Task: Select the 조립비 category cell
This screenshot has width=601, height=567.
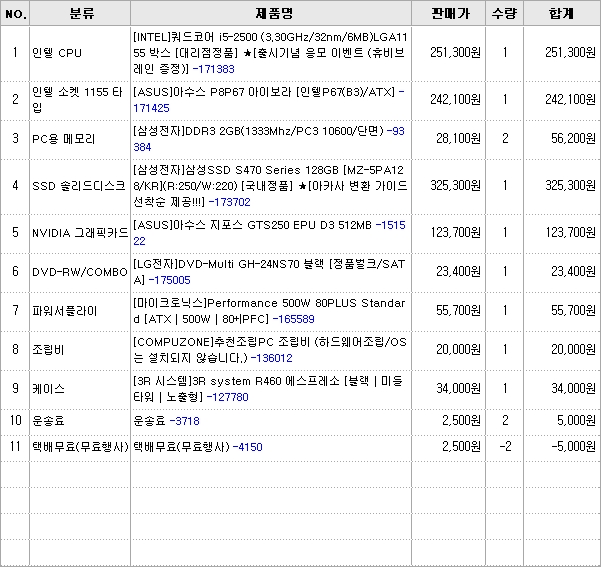Action: (48, 350)
